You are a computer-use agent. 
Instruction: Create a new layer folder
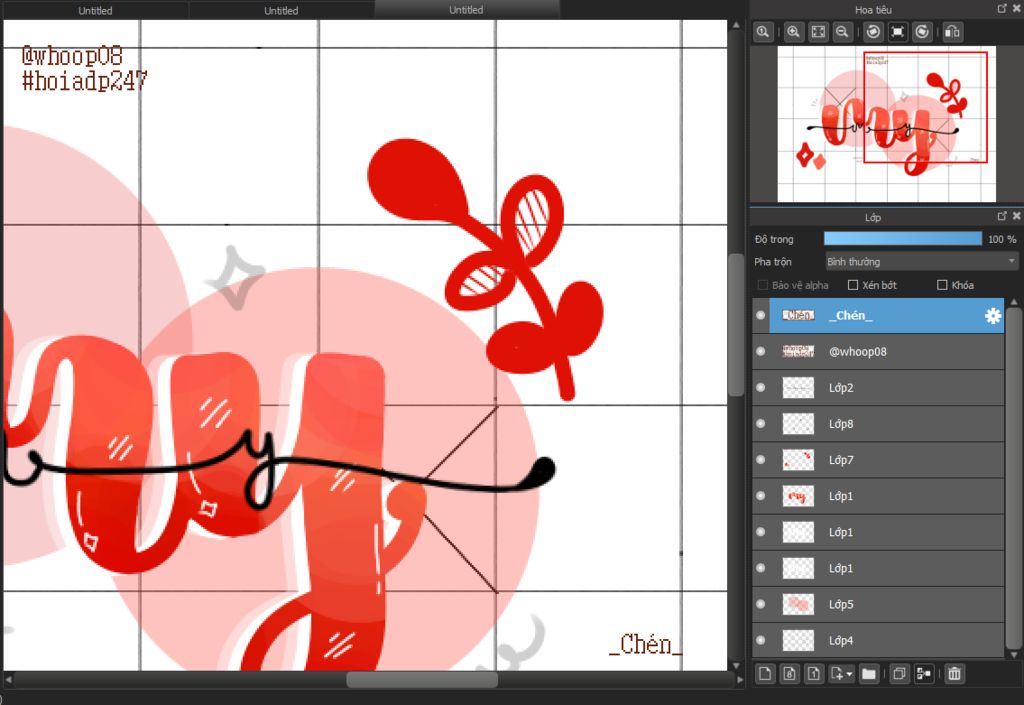[869, 674]
